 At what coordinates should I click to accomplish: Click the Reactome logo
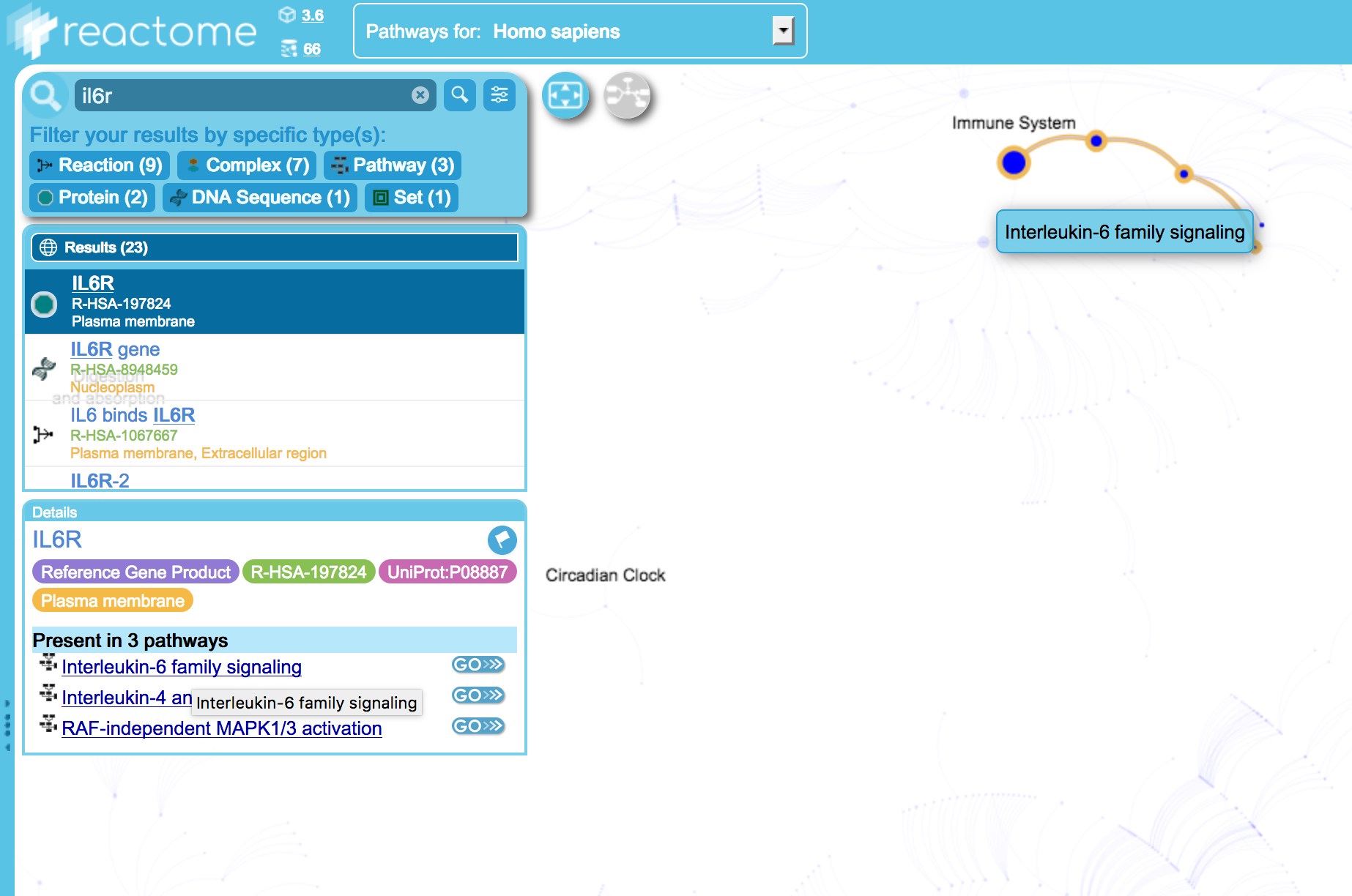(x=132, y=31)
